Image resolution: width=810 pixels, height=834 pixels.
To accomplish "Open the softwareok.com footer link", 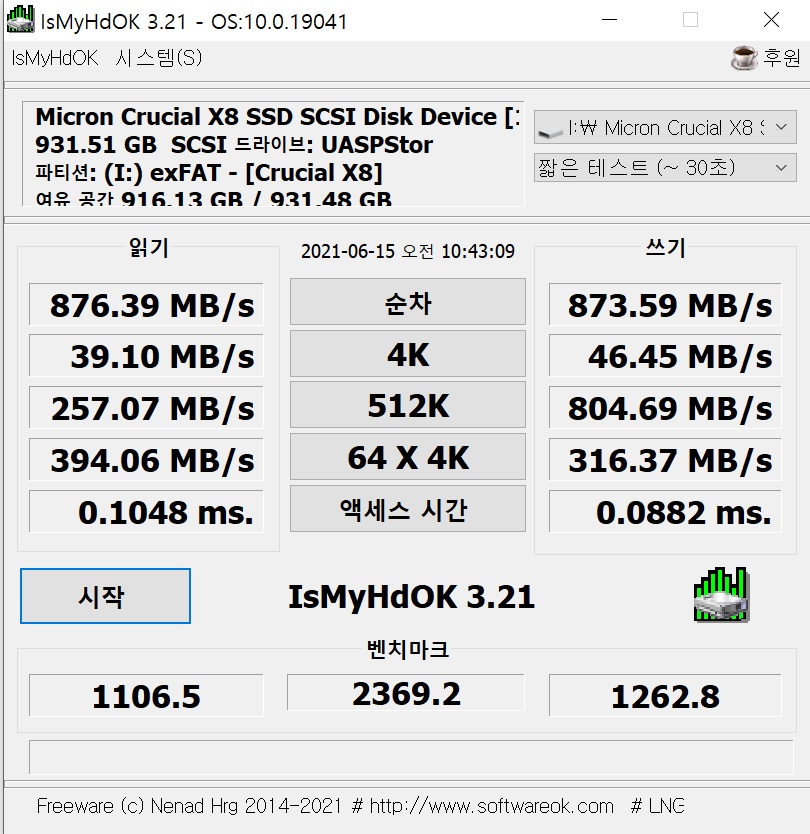I will pos(491,806).
